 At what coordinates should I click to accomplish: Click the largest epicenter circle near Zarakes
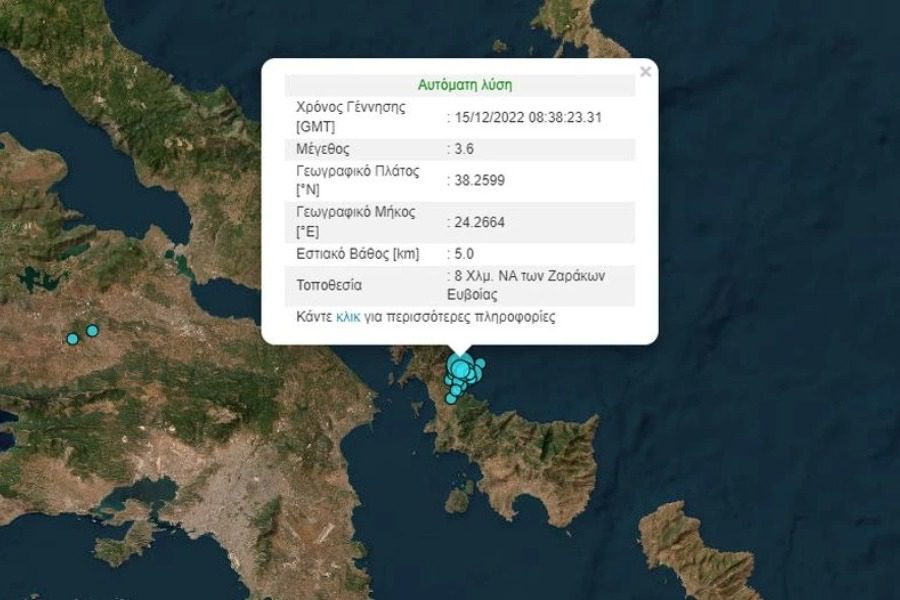coord(460,369)
